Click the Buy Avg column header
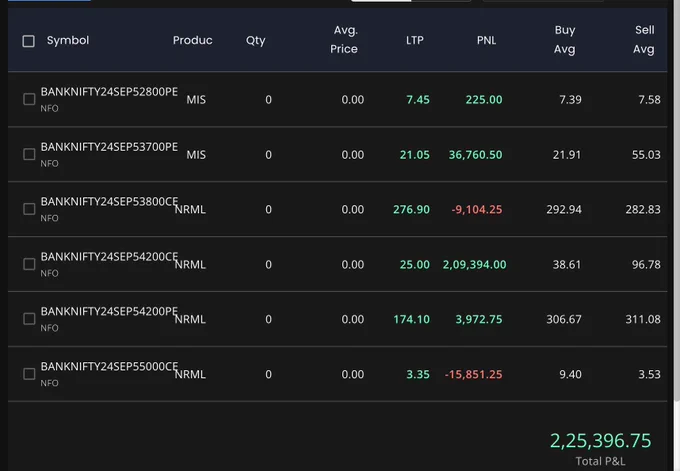This screenshot has width=680, height=471. point(565,39)
